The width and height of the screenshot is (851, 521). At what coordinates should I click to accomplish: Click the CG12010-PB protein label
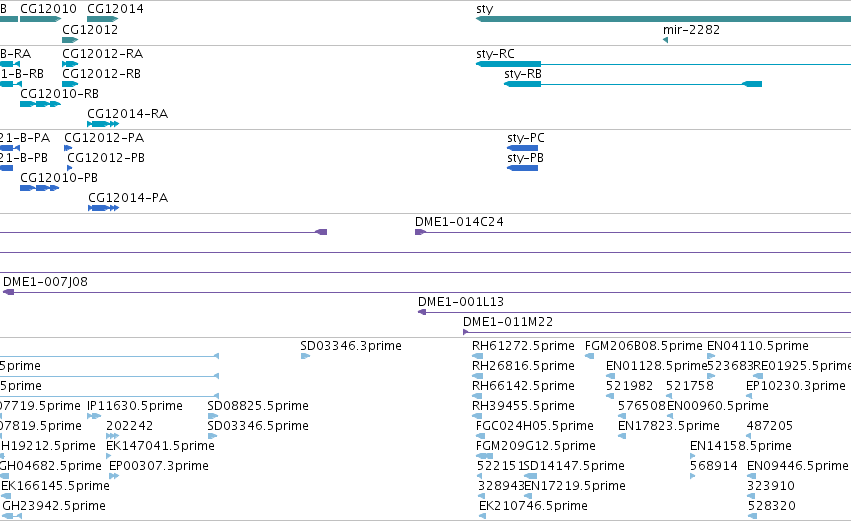(x=59, y=177)
